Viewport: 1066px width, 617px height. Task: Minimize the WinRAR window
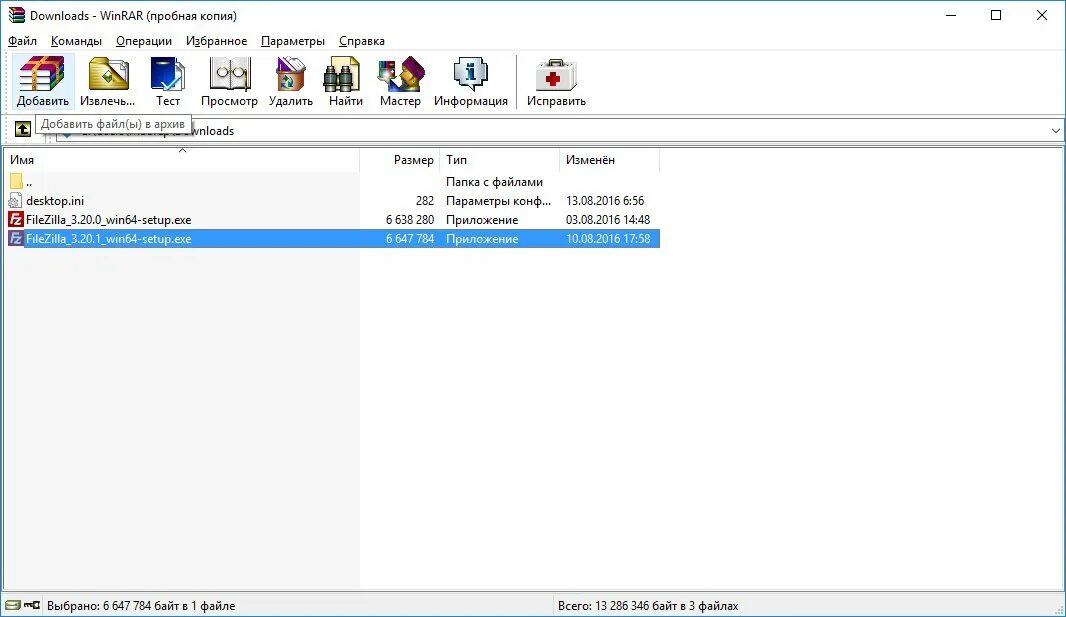coord(951,15)
